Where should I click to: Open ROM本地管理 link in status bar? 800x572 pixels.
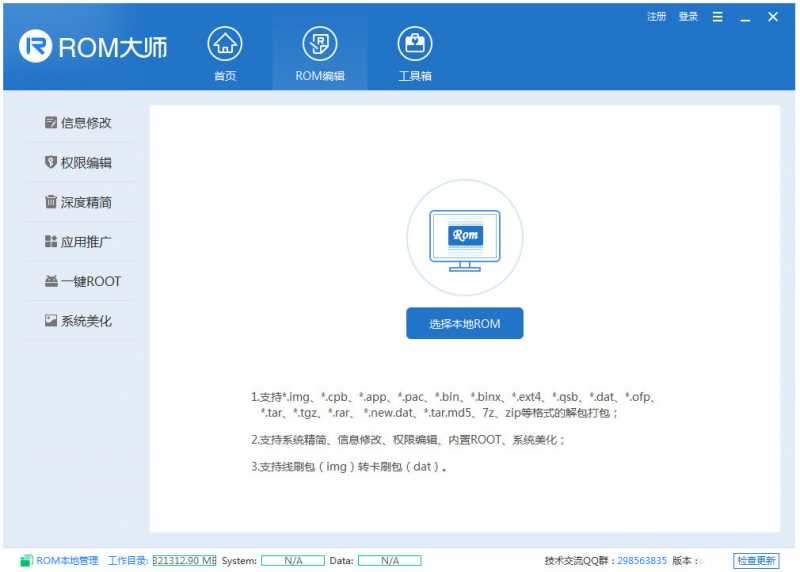point(67,561)
